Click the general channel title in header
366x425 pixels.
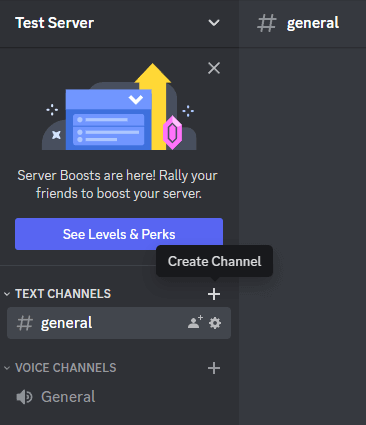coord(313,23)
